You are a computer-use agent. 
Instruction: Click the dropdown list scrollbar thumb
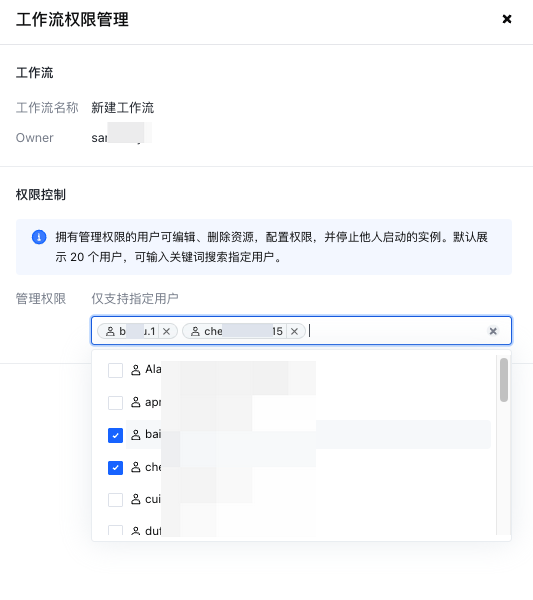[x=504, y=380]
